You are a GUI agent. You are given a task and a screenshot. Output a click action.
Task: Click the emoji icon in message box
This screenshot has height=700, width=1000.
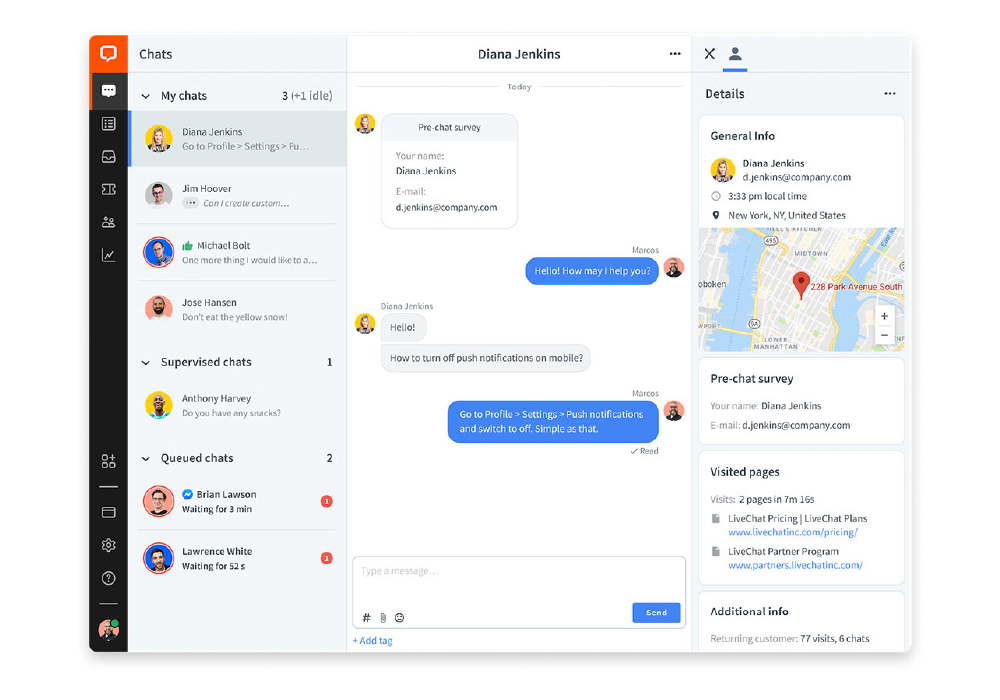coord(399,618)
